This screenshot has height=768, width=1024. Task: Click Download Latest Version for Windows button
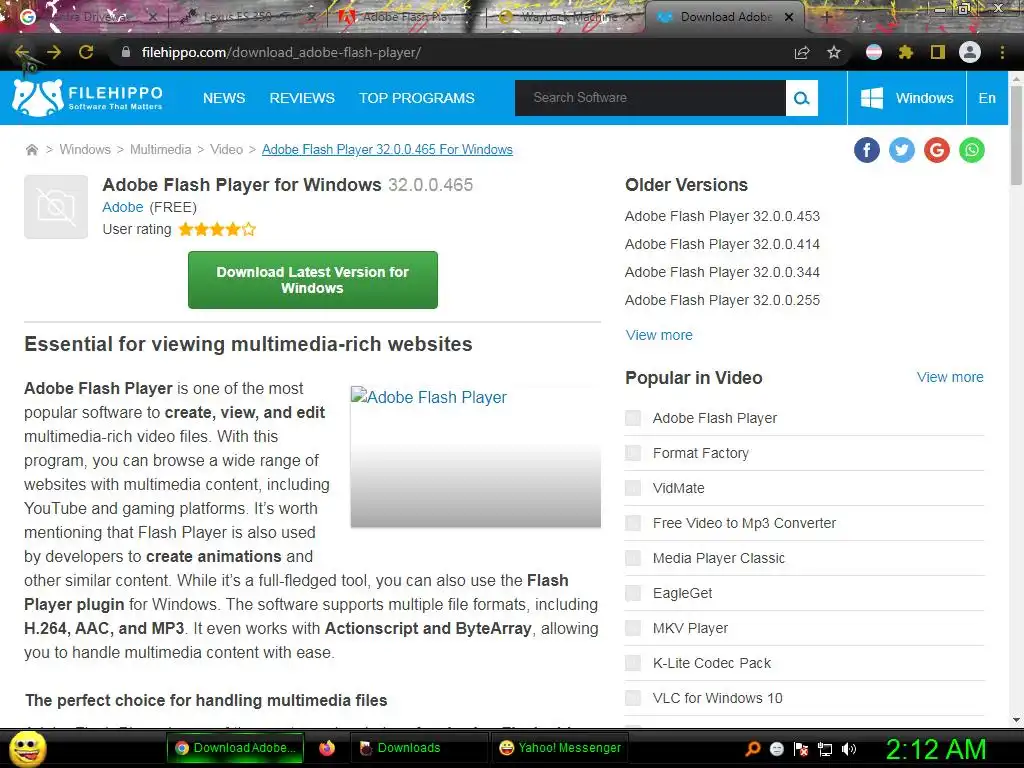point(313,280)
